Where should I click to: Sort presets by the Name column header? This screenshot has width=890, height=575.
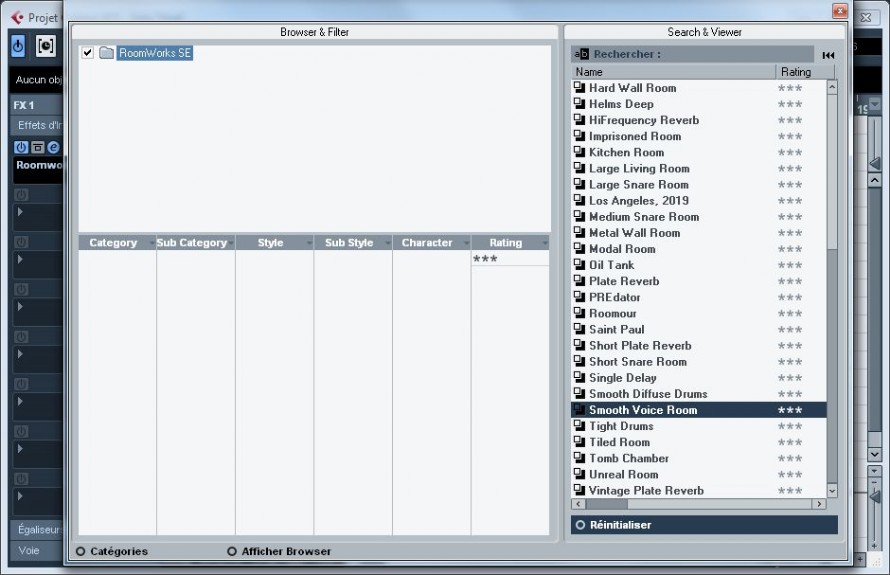click(x=672, y=72)
